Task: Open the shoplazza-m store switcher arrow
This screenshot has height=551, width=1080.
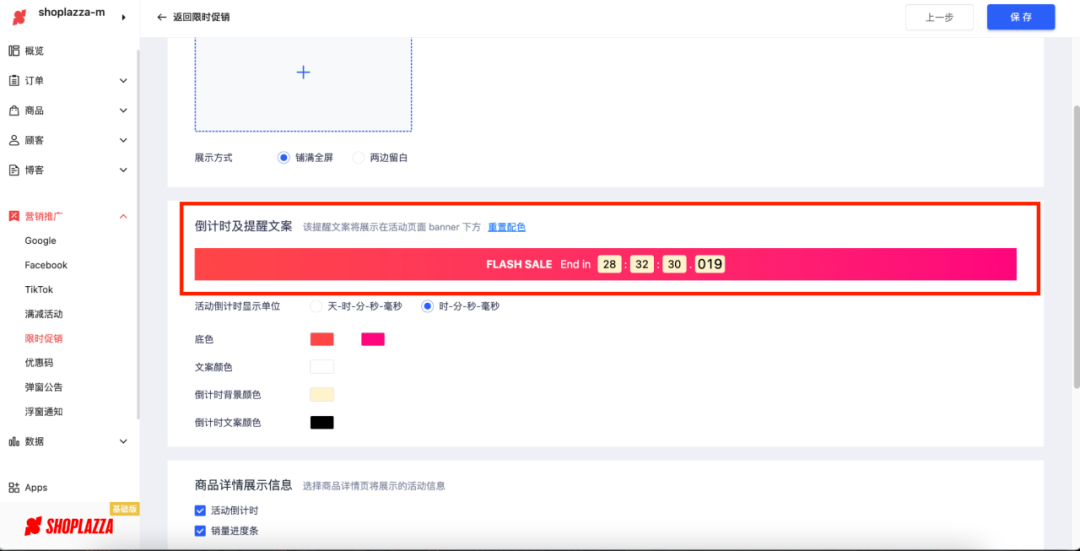Action: pos(123,17)
